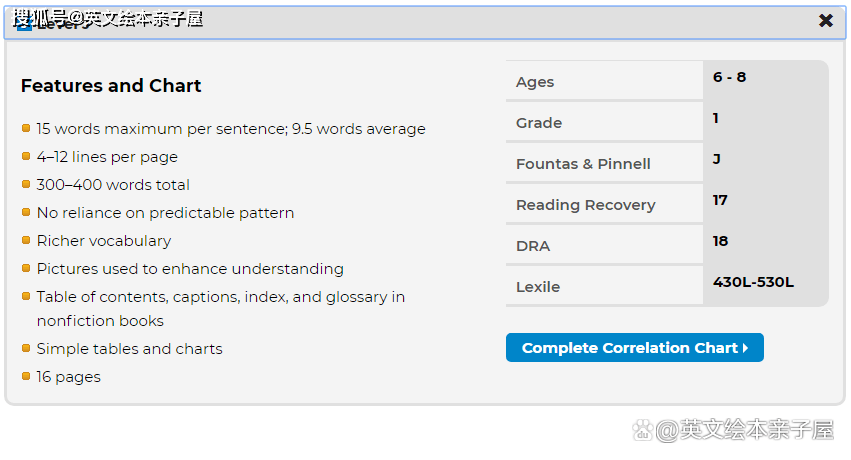Click the DRA row label
Viewport: 851px width, 460px height.
click(x=533, y=246)
